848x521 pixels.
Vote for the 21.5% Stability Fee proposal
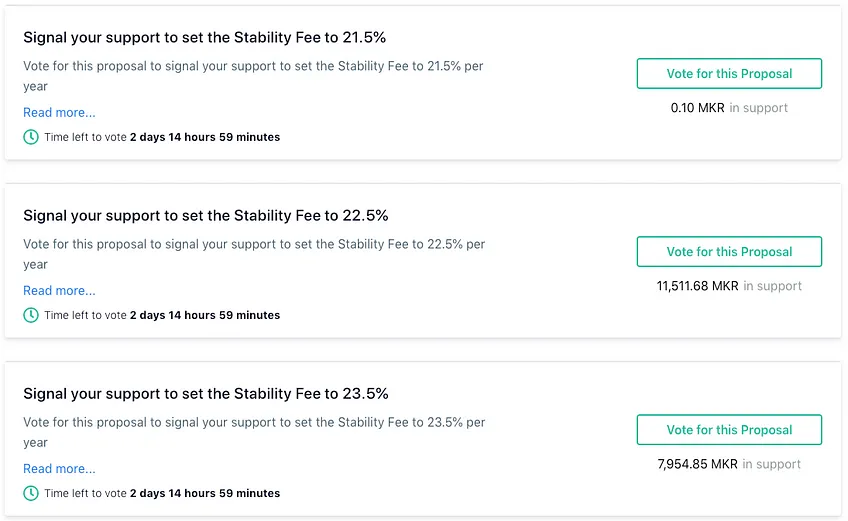point(729,74)
